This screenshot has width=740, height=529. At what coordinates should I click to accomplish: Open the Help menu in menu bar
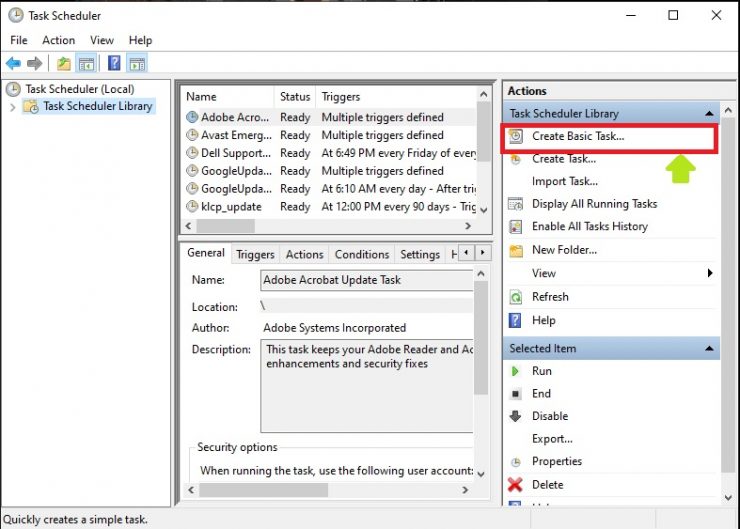[x=140, y=40]
